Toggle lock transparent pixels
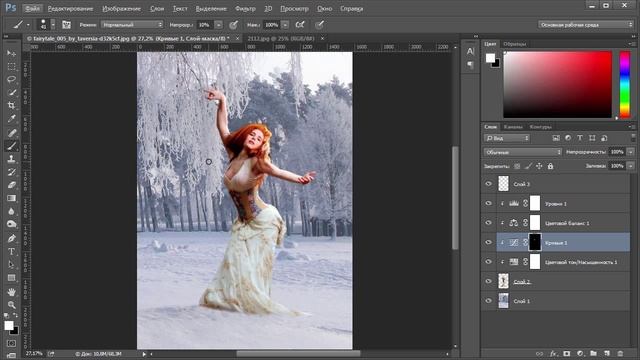The height and width of the screenshot is (360, 640). click(x=517, y=166)
